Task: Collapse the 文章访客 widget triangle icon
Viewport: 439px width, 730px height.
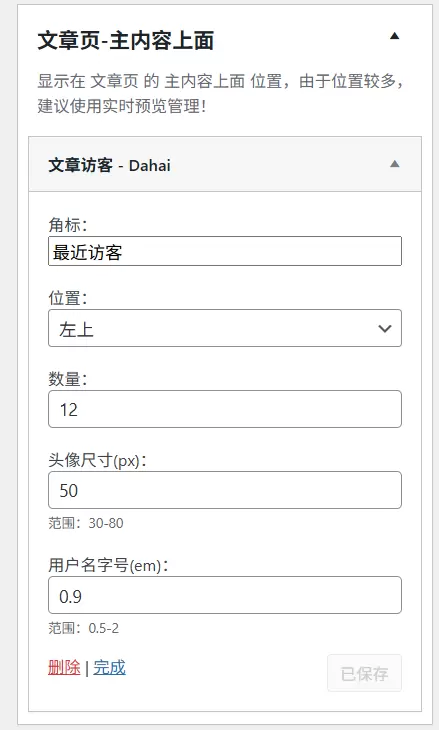Action: click(394, 164)
